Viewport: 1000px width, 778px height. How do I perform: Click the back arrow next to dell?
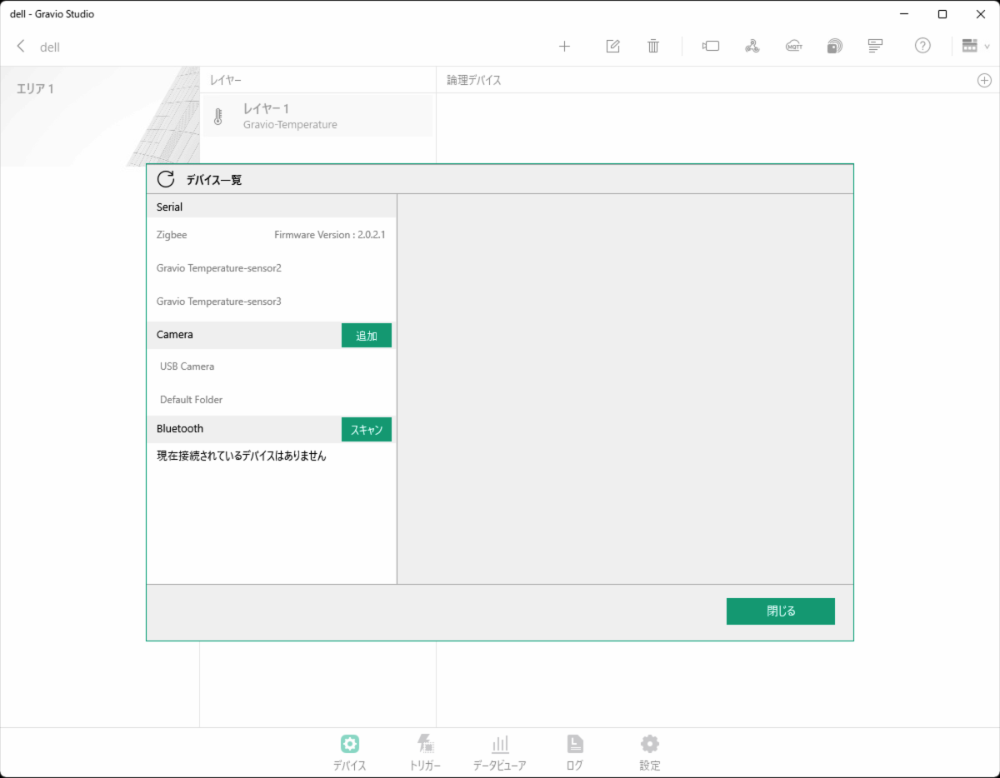pos(21,46)
